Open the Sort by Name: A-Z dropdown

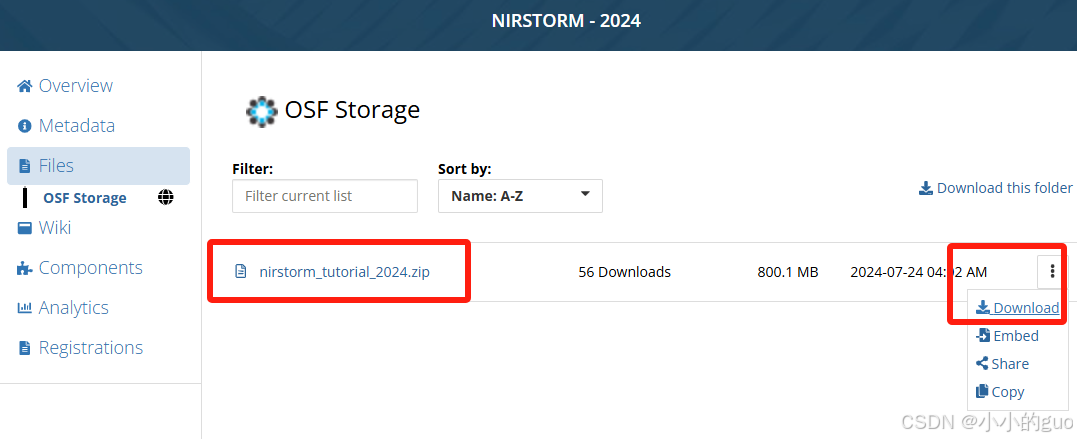520,196
